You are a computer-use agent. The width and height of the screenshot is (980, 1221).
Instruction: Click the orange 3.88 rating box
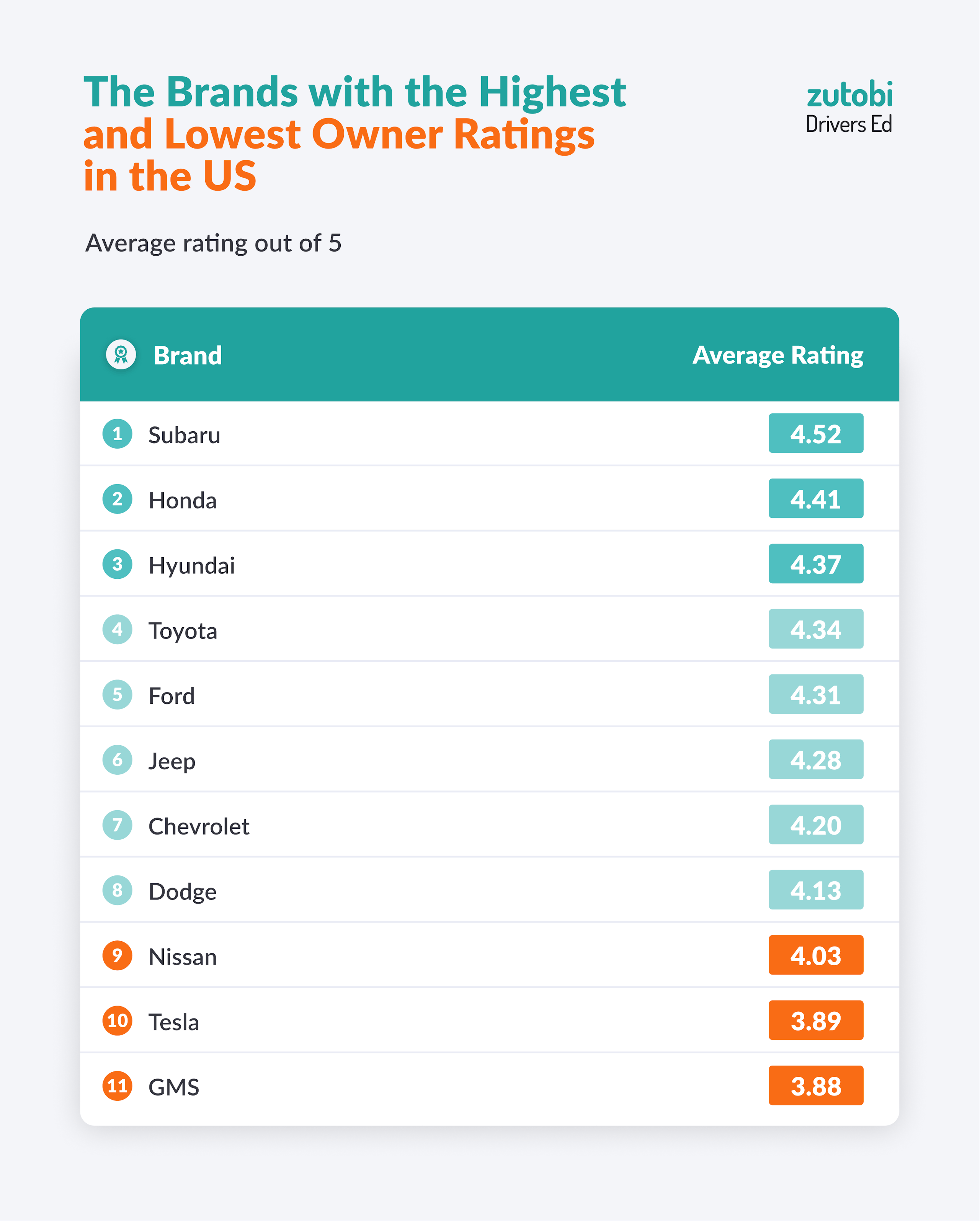[816, 1086]
